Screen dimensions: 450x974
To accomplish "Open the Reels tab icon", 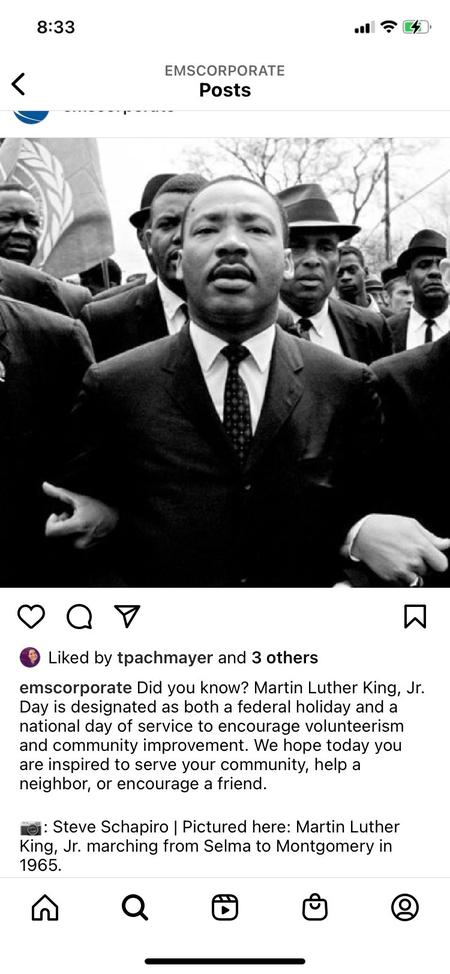I will [225, 908].
